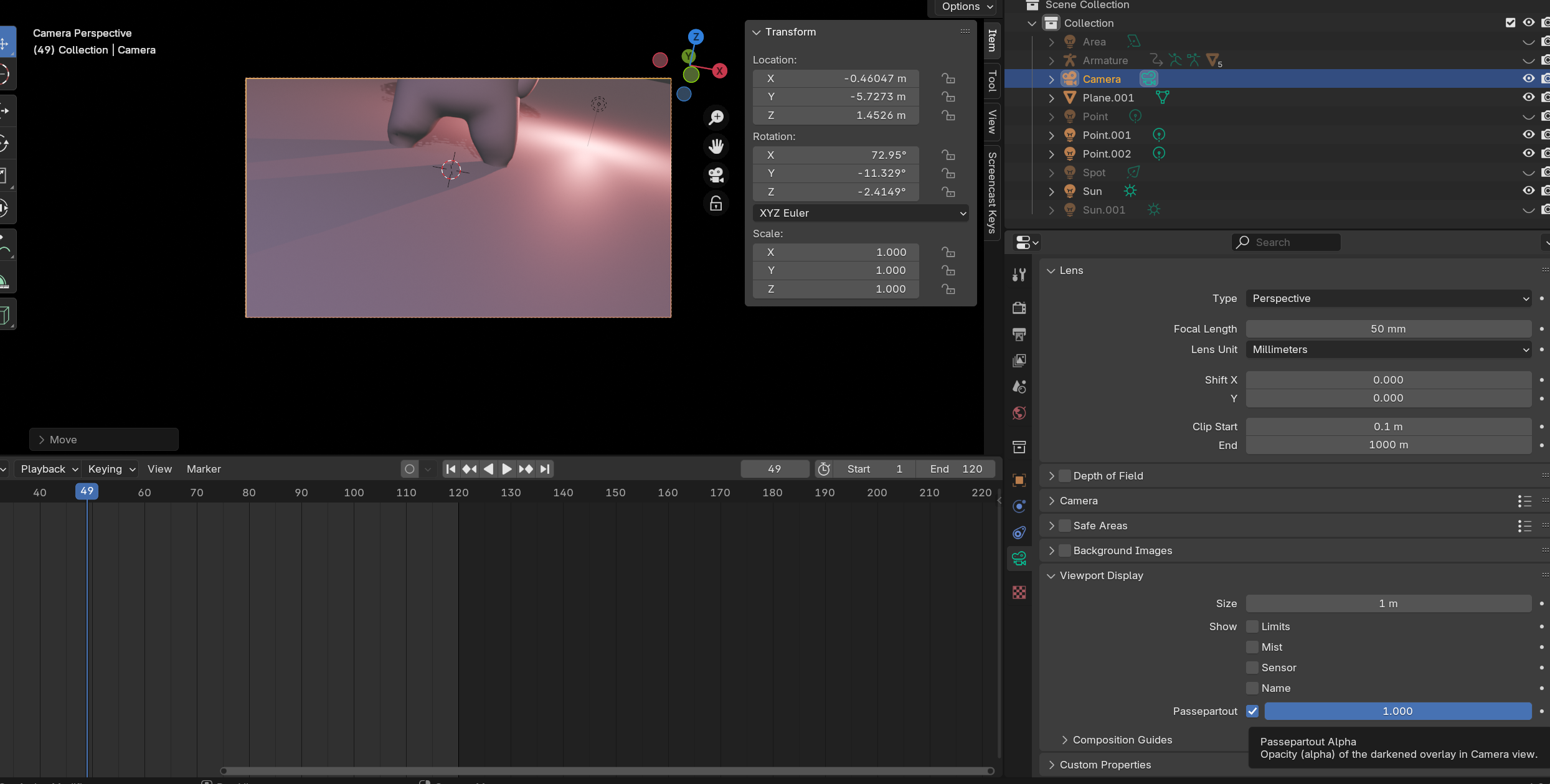Toggle camera view icon in viewport
Viewport: 1550px width, 784px height.
[716, 175]
